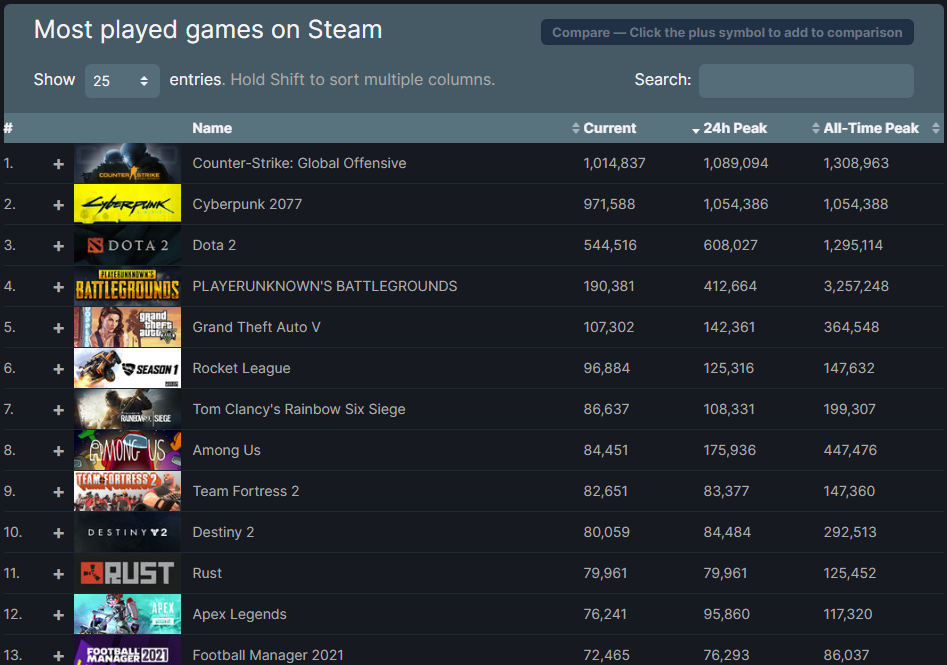Click current players value 1,014,837
This screenshot has height=665, width=947.
pyautogui.click(x=614, y=163)
